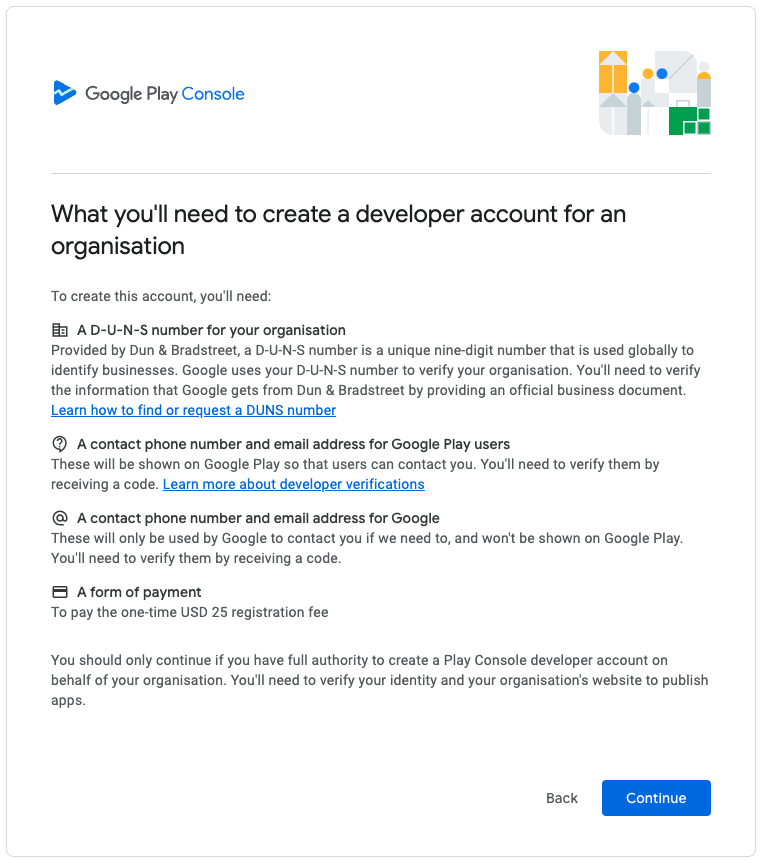Viewport: 767px width, 863px height.
Task: Click the @ icon next to Google contact
Action: [x=59, y=518]
